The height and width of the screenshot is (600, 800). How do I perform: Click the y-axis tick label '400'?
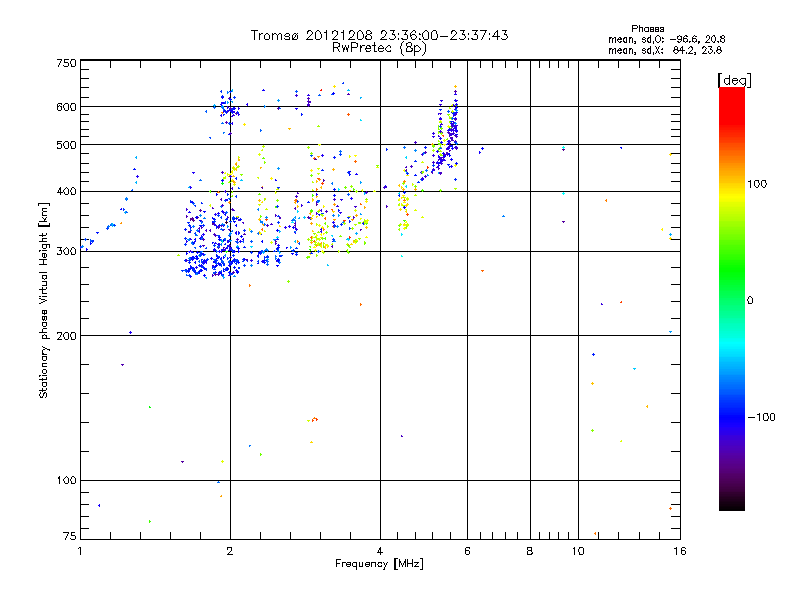pyautogui.click(x=66, y=192)
